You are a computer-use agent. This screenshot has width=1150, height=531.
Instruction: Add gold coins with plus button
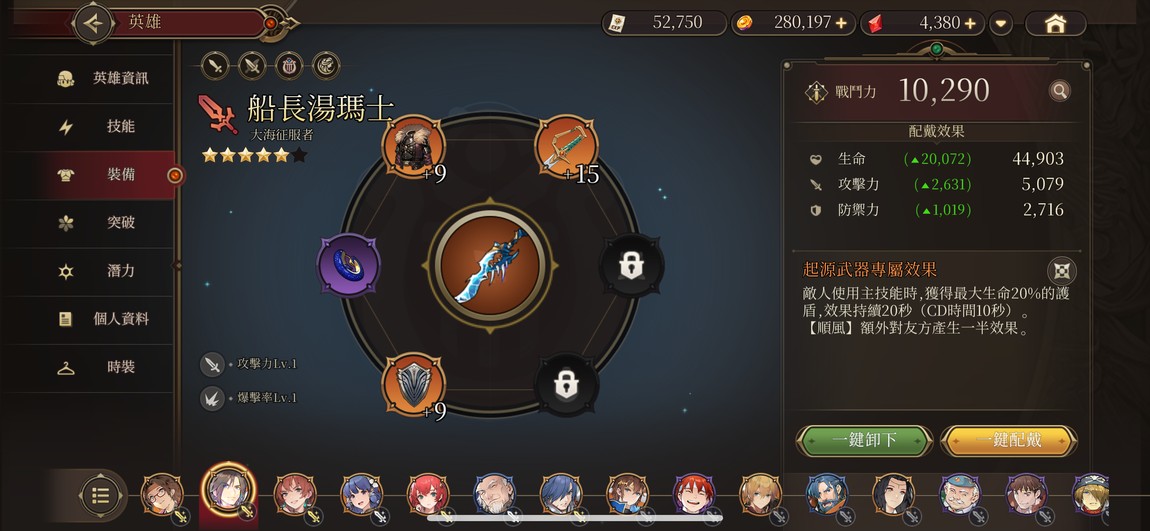pyautogui.click(x=841, y=23)
